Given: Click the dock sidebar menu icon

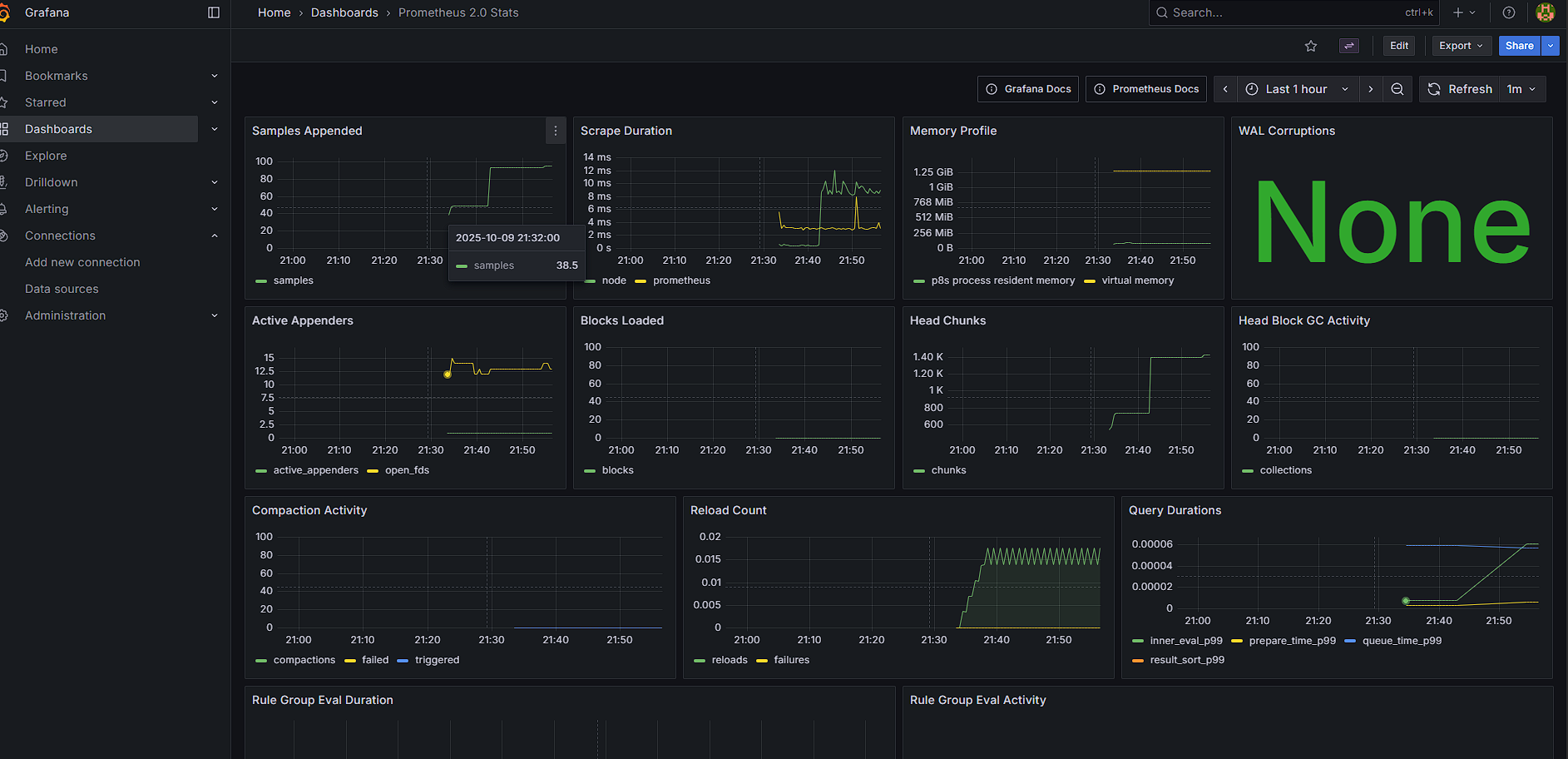Looking at the screenshot, I should [x=214, y=12].
